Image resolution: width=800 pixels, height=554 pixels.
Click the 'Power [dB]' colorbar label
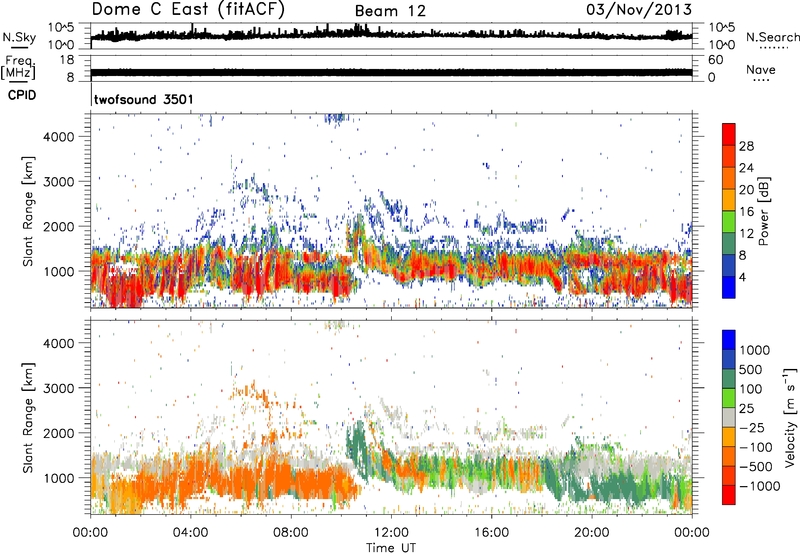[763, 211]
